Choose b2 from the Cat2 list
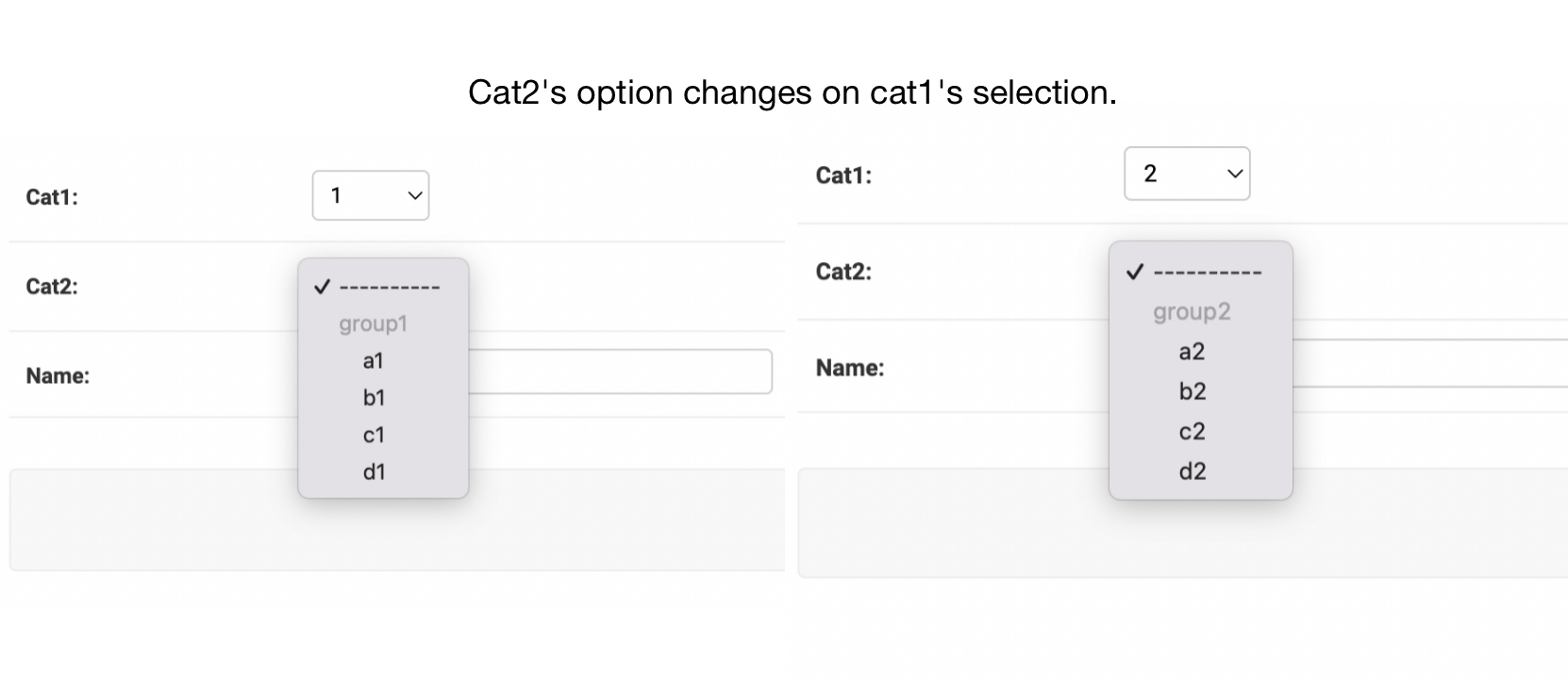This screenshot has height=696, width=1568. (x=1192, y=391)
